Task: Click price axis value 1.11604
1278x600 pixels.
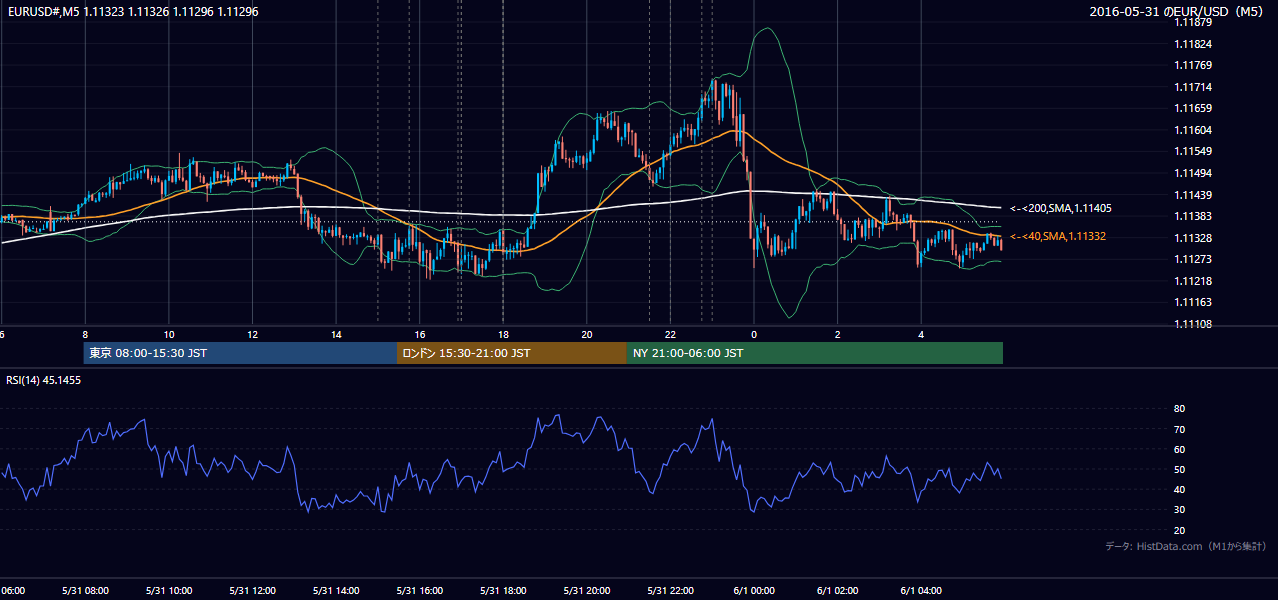Action: click(x=1193, y=130)
